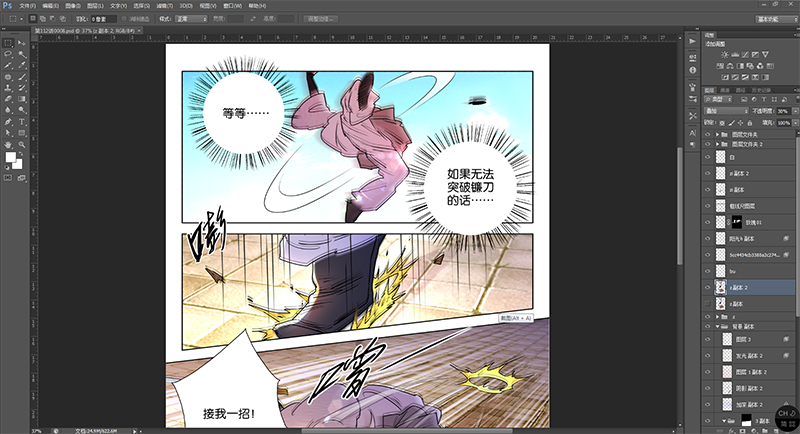The image size is (800, 434).
Task: Select the Spot Healing Brush tool
Action: 8,77
